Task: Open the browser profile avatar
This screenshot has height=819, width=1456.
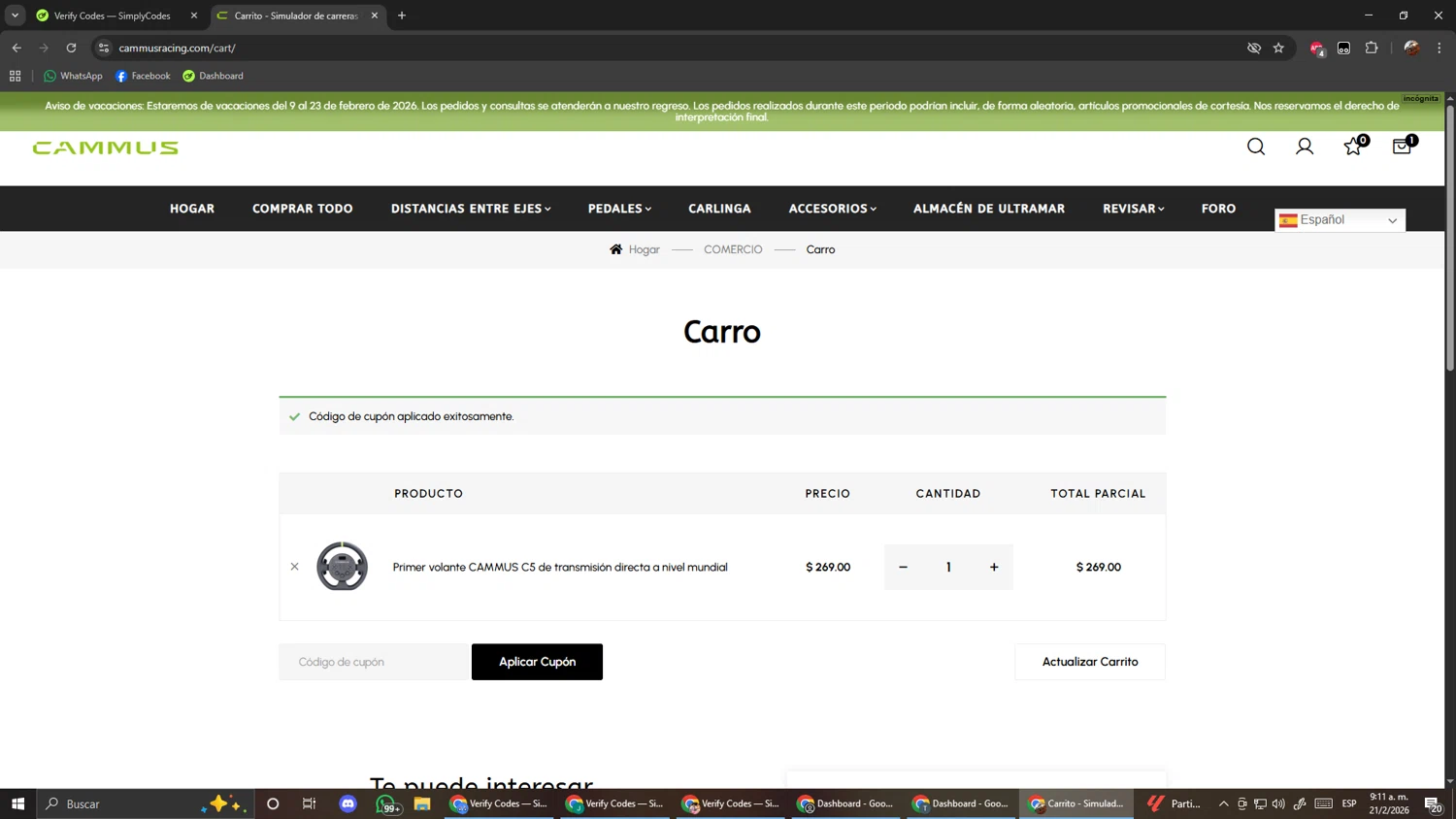Action: point(1411,48)
